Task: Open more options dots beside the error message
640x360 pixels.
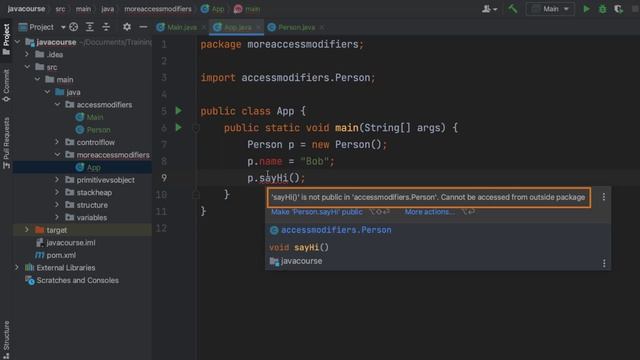Action: point(604,197)
